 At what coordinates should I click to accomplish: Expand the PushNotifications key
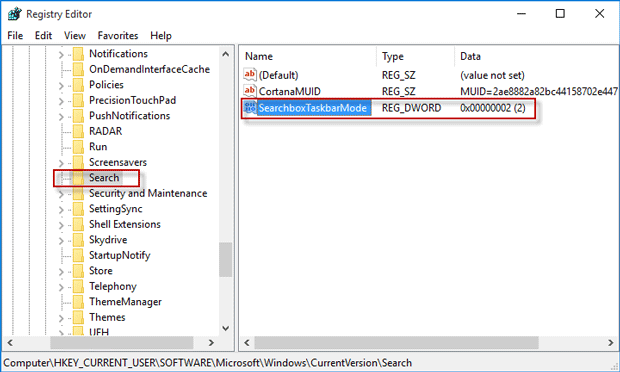[x=61, y=117]
